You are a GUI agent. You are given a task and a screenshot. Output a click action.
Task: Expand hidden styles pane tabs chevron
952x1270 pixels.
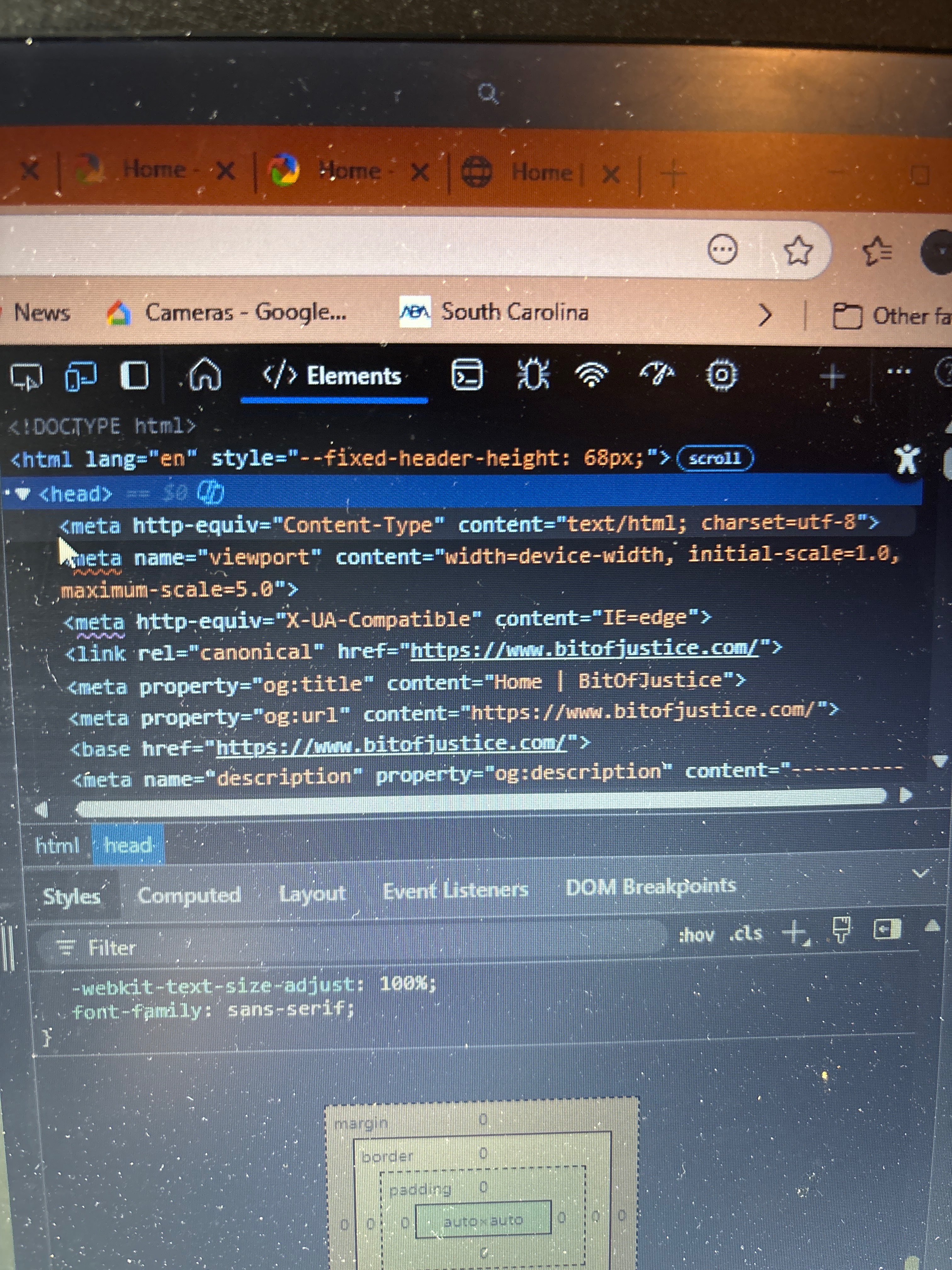[x=921, y=873]
